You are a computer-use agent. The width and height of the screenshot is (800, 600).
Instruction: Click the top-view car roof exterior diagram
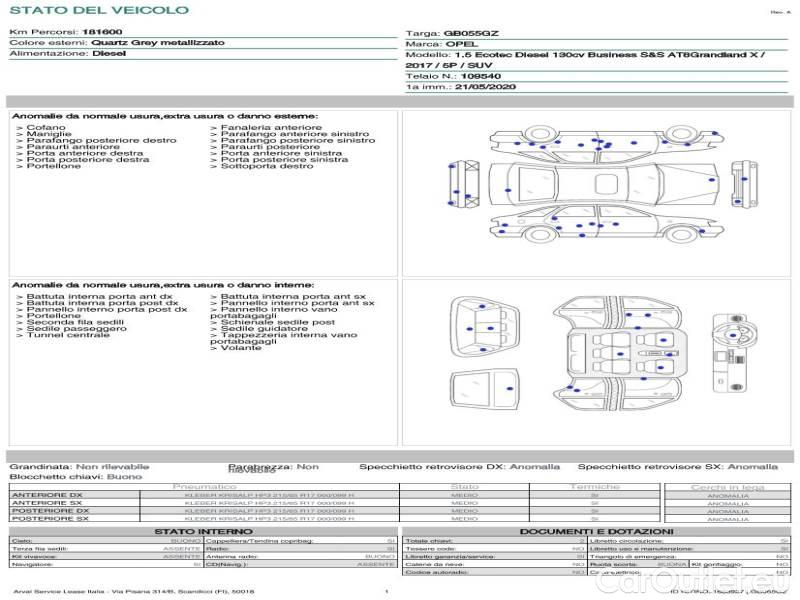604,184
